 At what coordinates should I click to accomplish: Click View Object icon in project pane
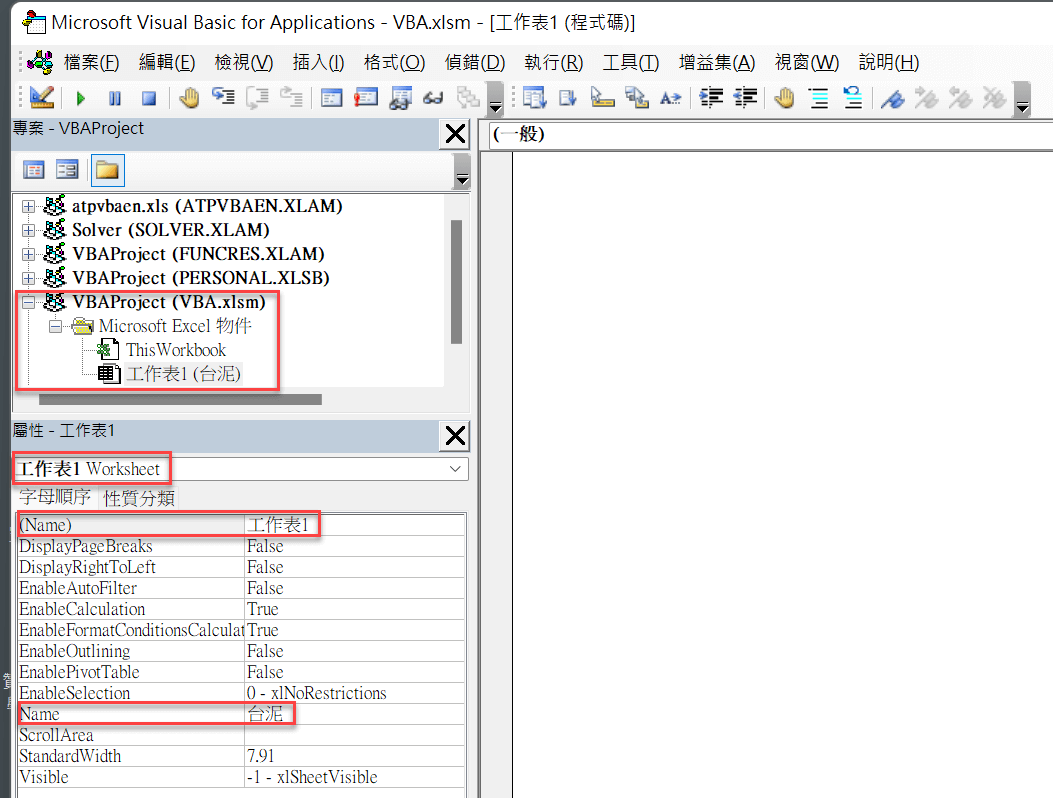coord(66,169)
